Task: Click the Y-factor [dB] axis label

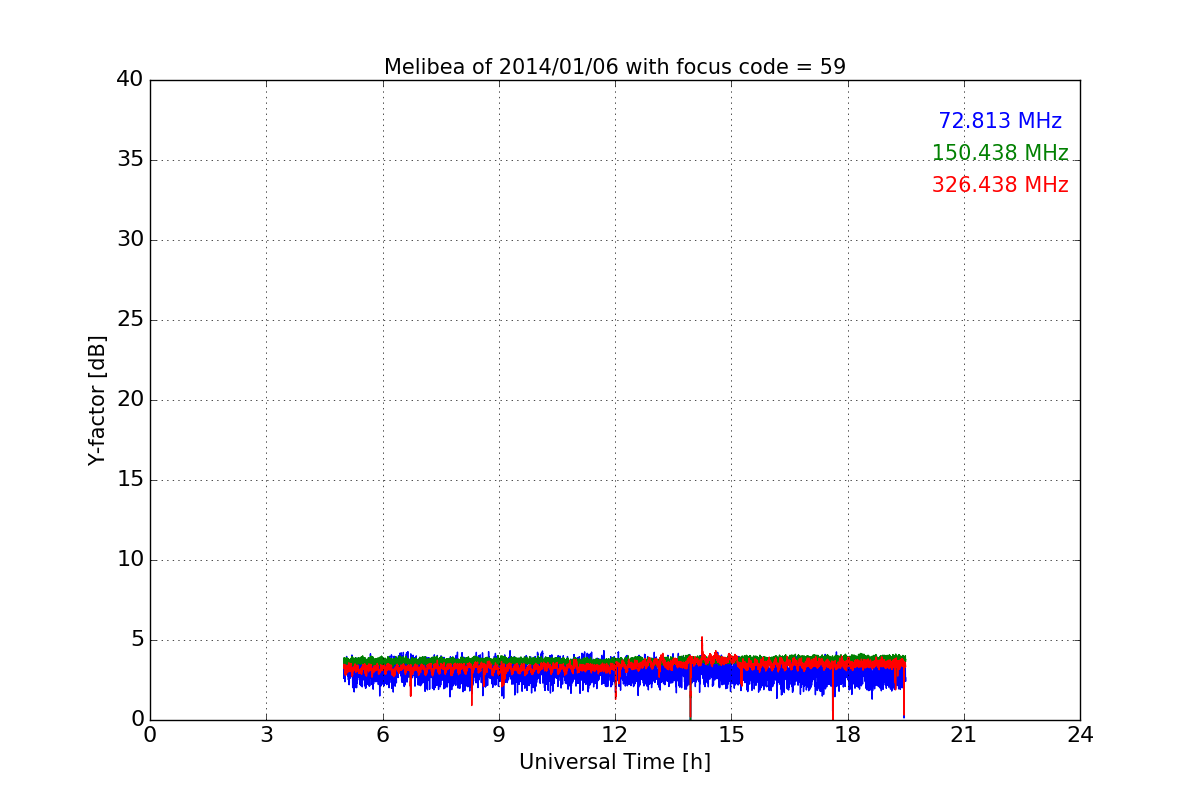Action: point(97,400)
